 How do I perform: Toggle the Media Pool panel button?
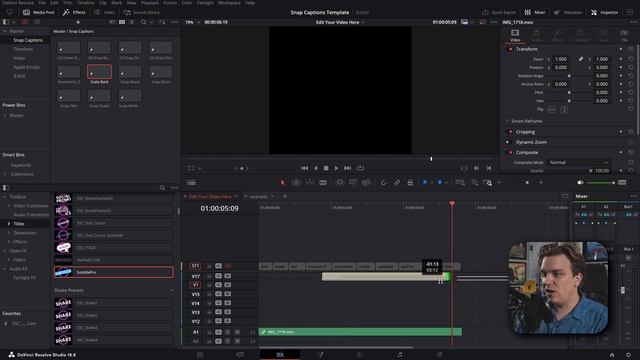coord(39,12)
